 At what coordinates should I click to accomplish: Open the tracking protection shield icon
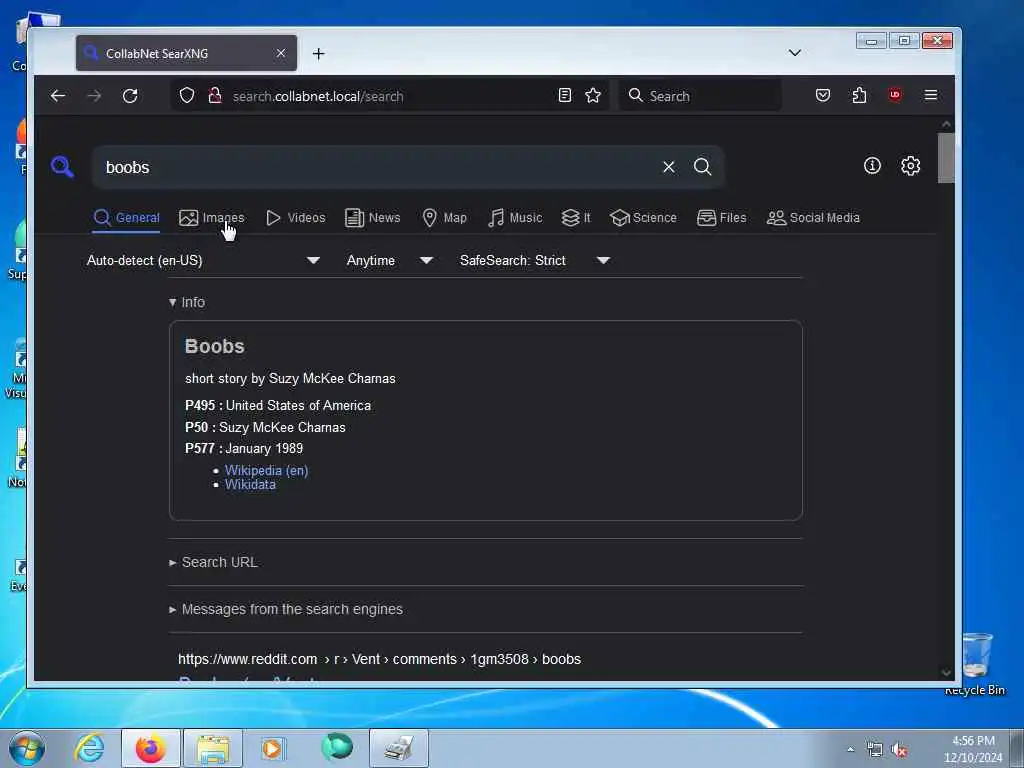click(187, 95)
